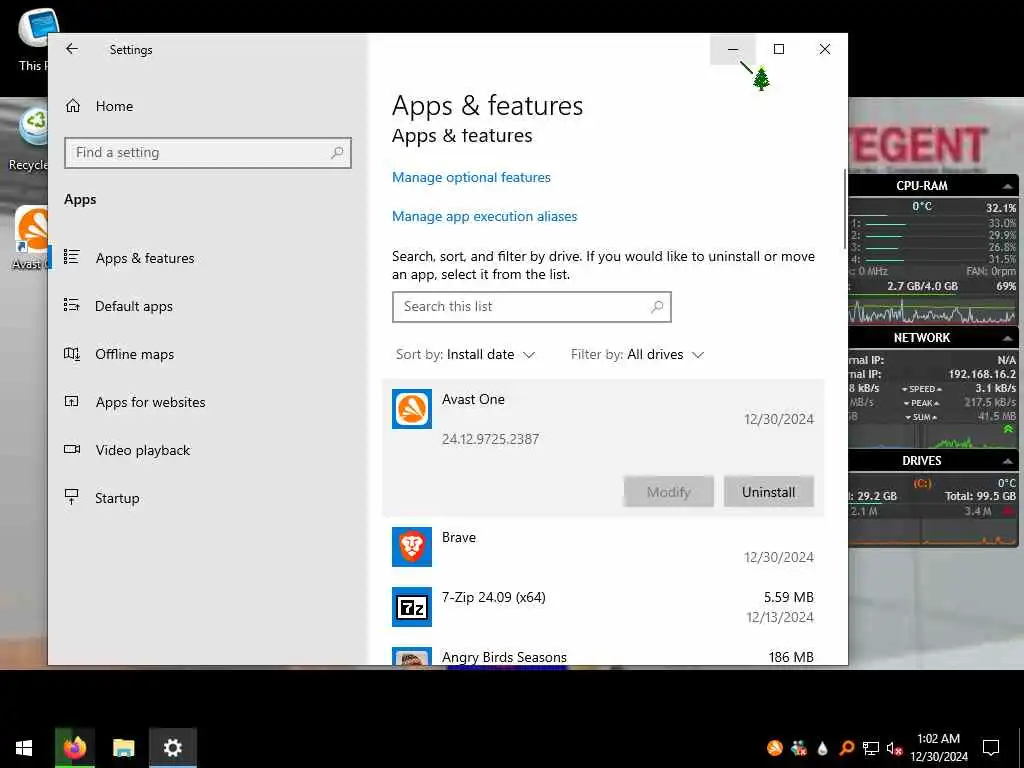Open the clock showing 1:02 AM
The image size is (1024, 768).
(x=938, y=748)
